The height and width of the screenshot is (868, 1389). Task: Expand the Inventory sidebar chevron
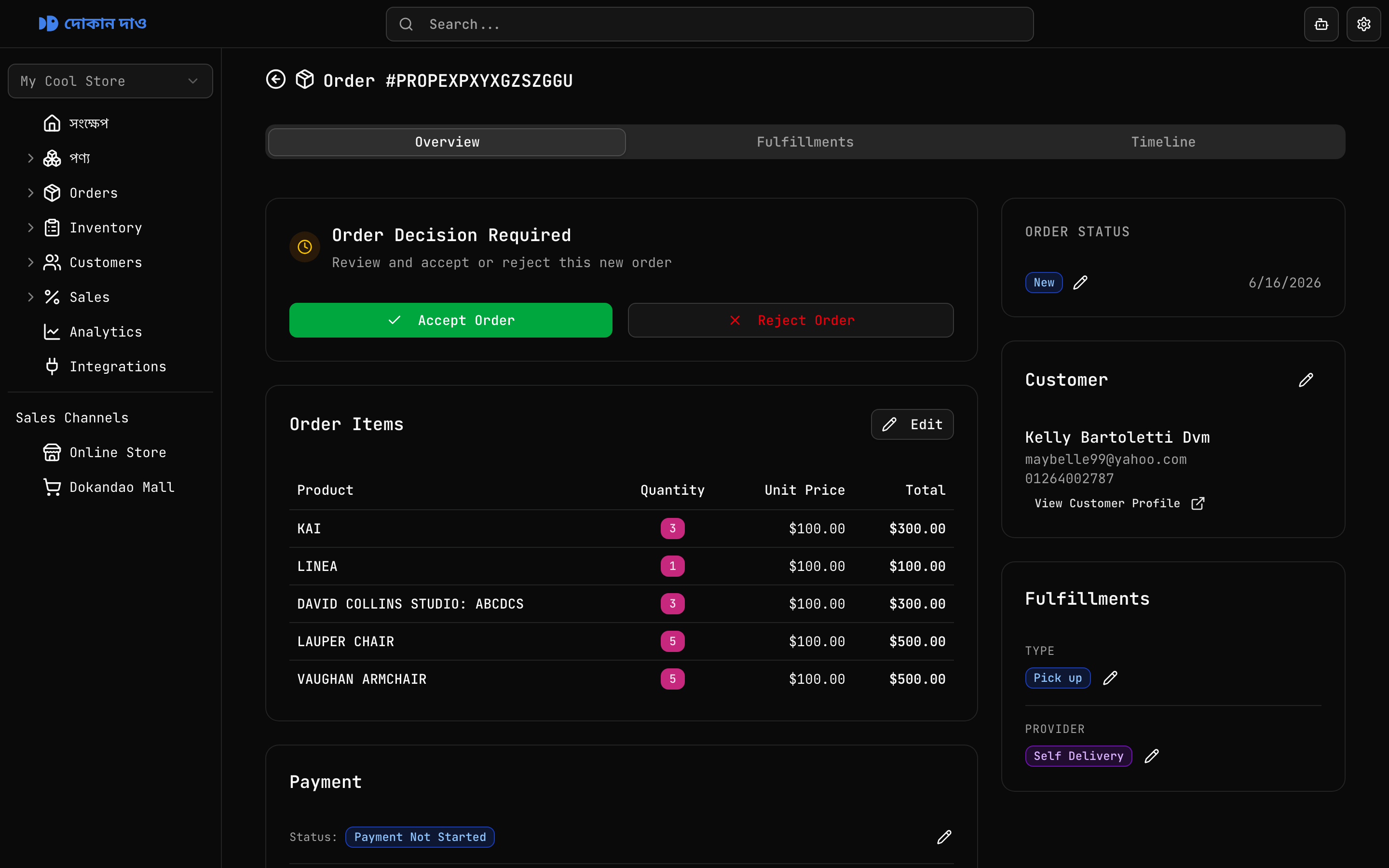click(31, 228)
